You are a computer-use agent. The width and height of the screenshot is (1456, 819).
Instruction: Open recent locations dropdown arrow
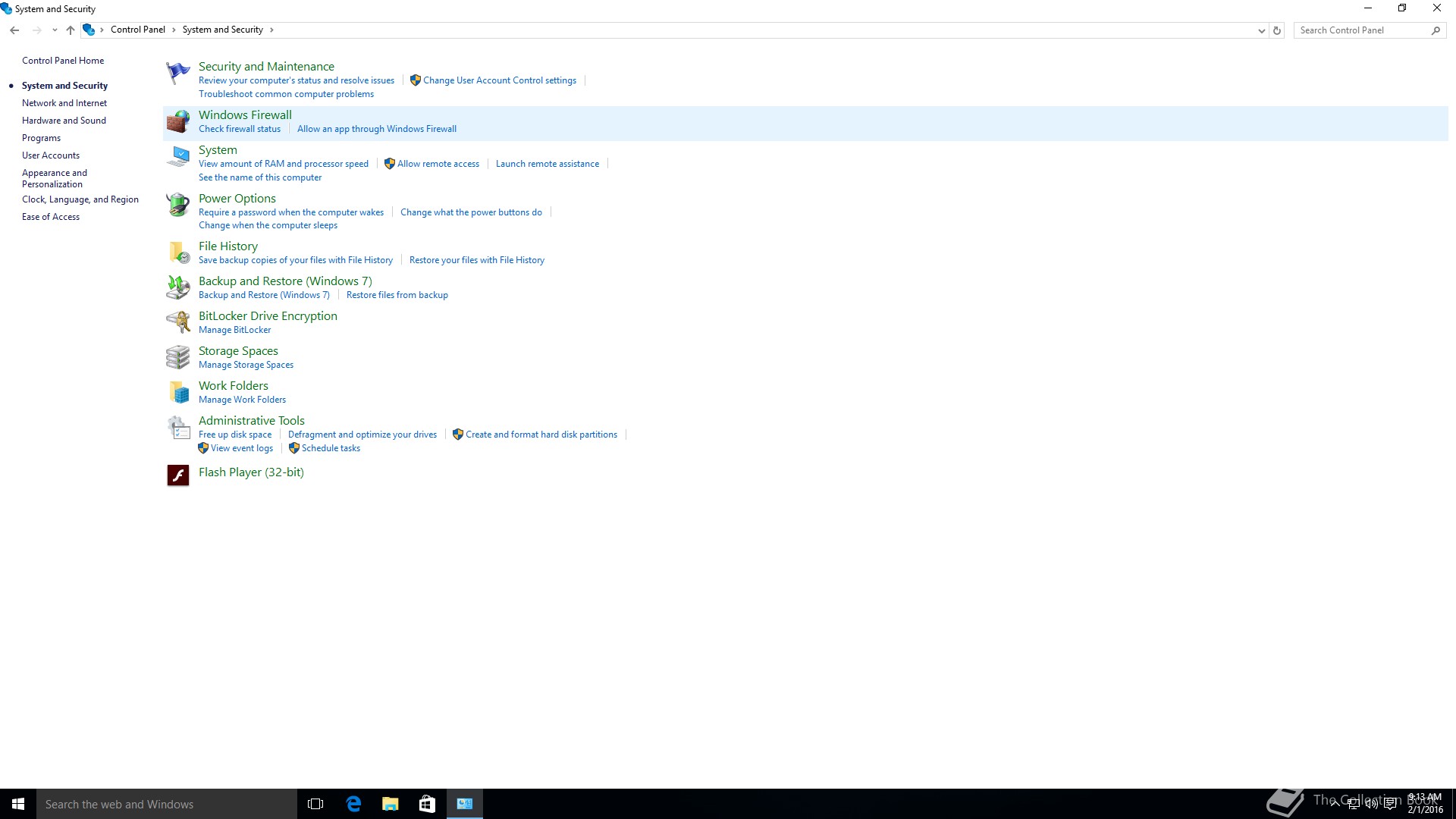point(55,30)
